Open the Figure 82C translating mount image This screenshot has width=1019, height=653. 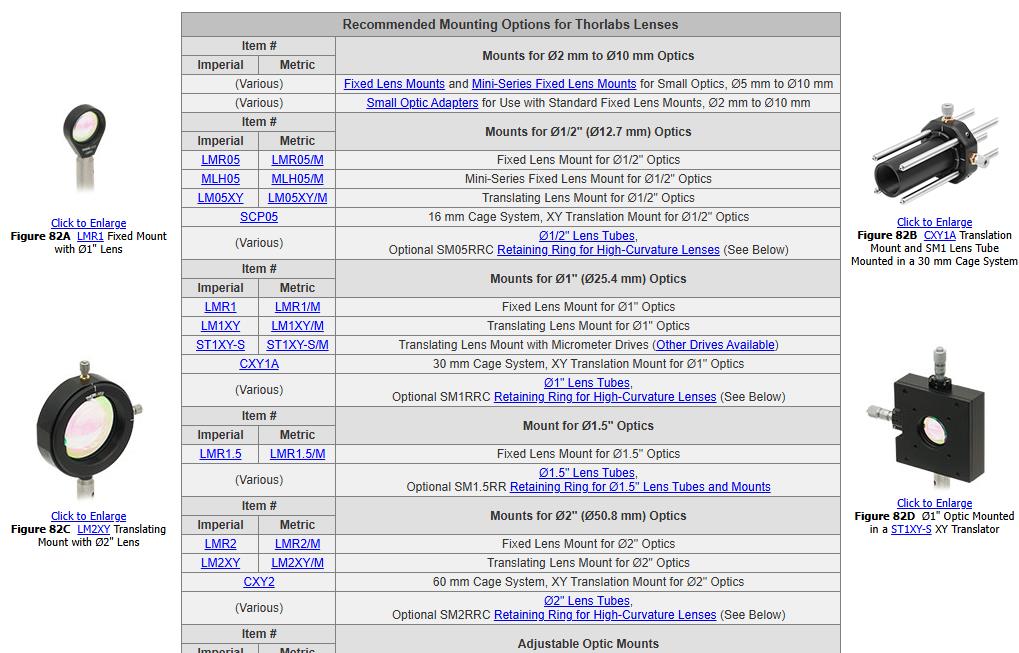(89, 429)
